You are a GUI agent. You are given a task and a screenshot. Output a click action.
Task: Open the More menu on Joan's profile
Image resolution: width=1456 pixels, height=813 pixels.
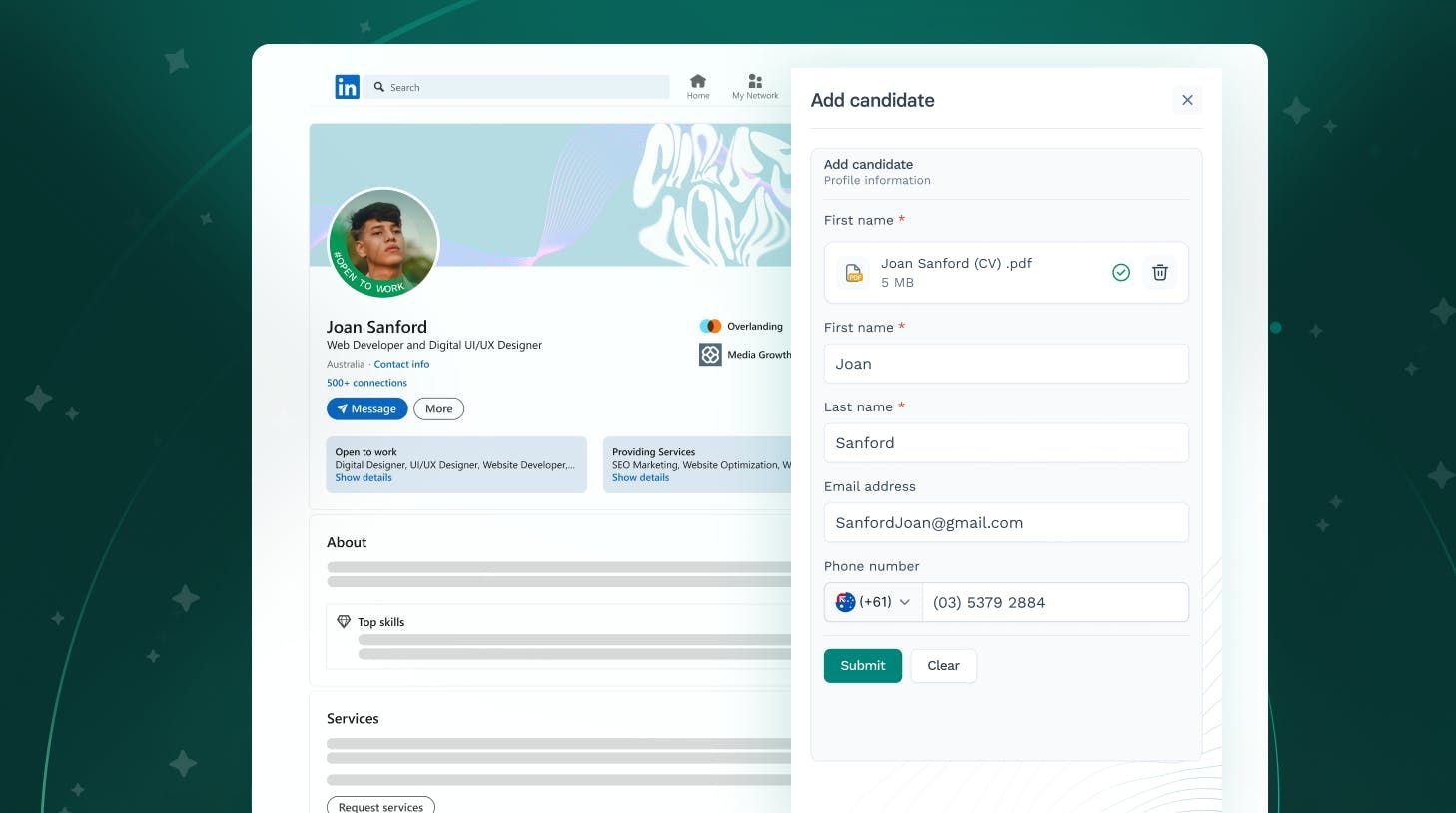438,408
